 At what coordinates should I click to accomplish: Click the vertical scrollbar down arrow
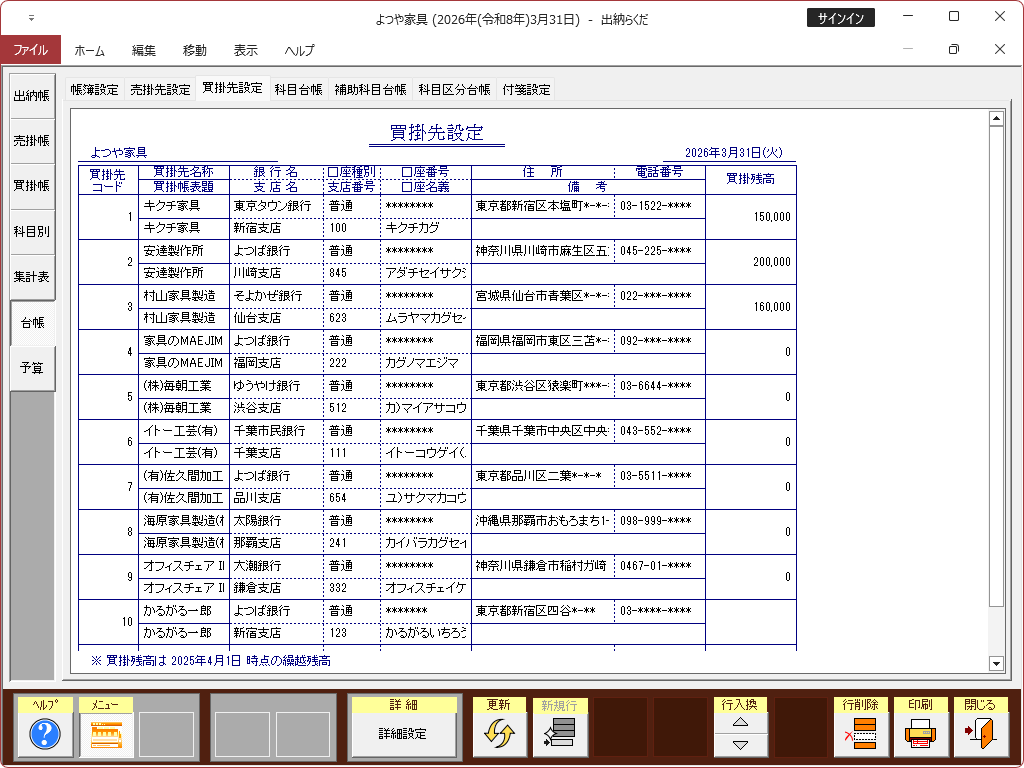996,663
